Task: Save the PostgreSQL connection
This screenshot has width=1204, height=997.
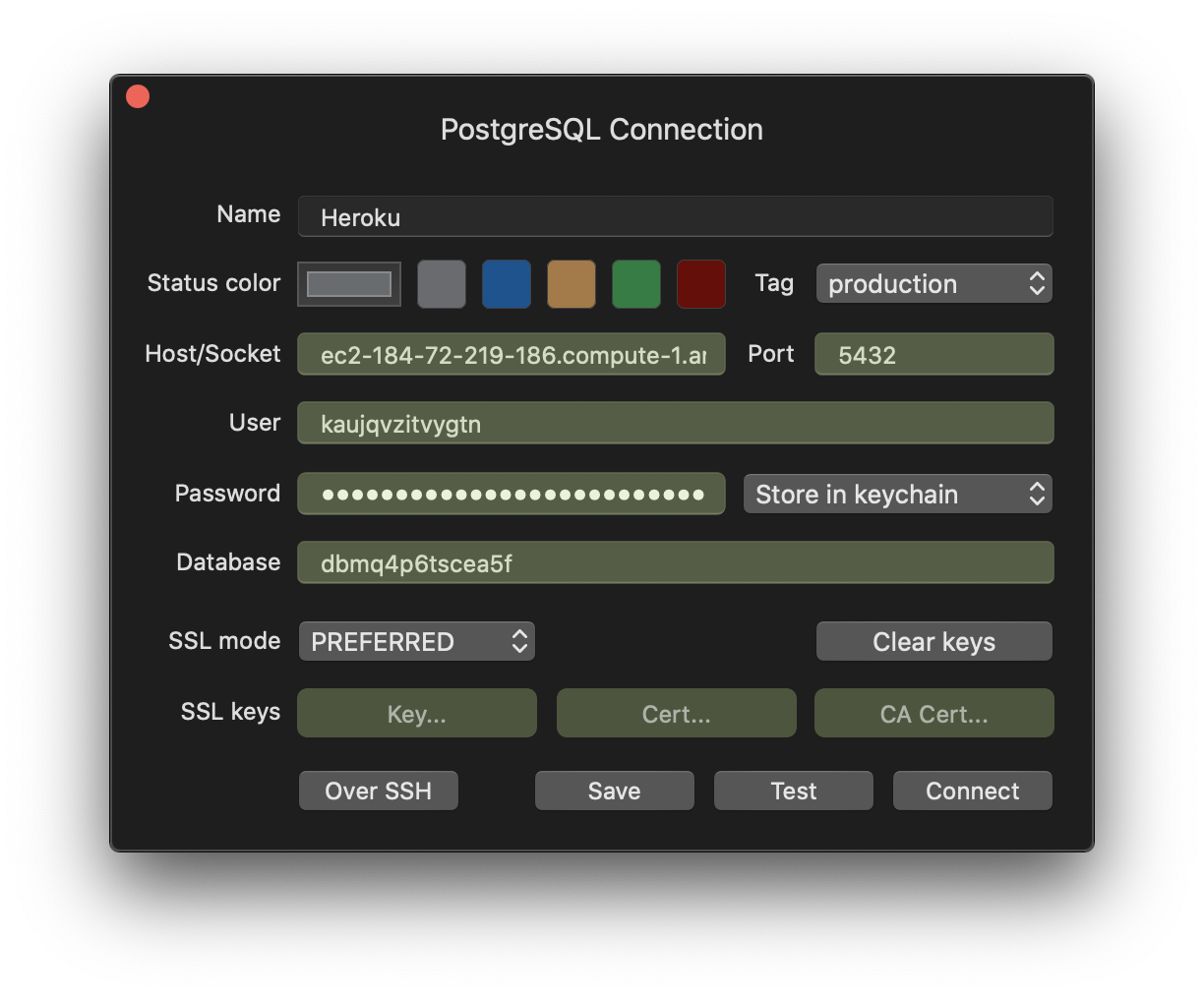Action: (x=614, y=791)
